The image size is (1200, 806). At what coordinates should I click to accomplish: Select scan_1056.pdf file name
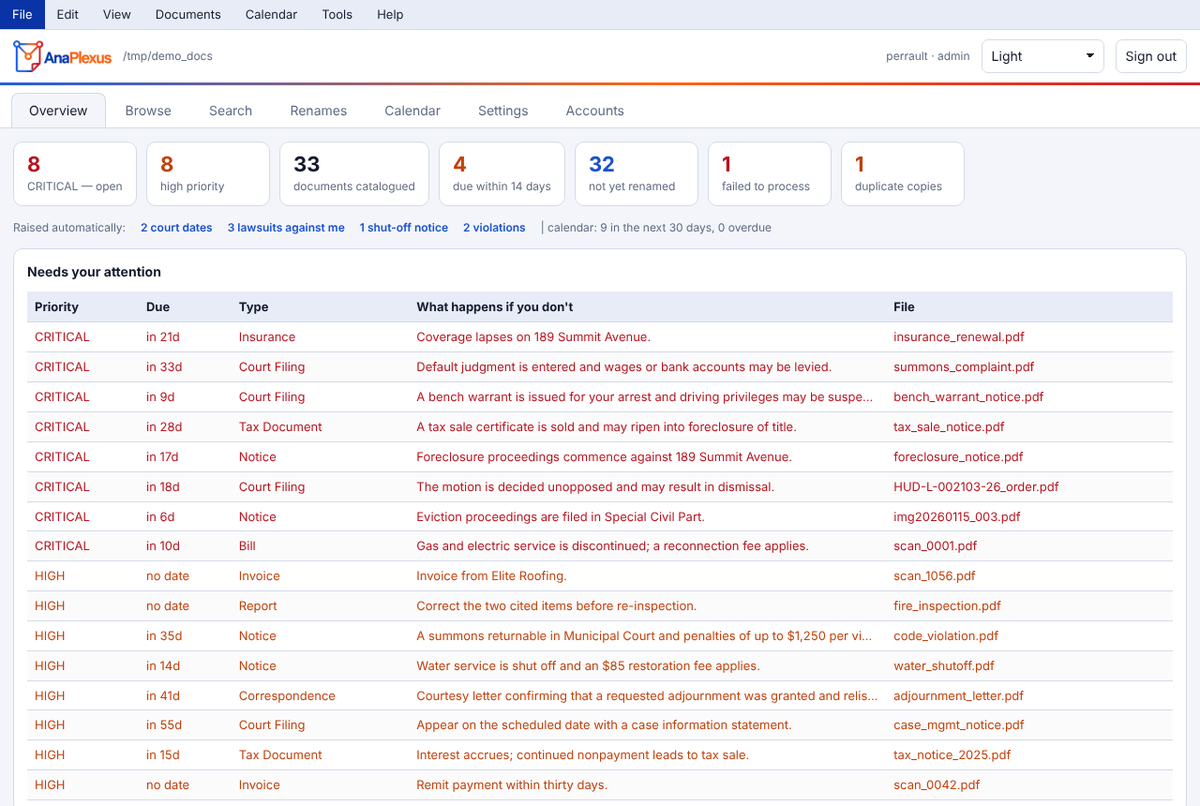tap(934, 576)
